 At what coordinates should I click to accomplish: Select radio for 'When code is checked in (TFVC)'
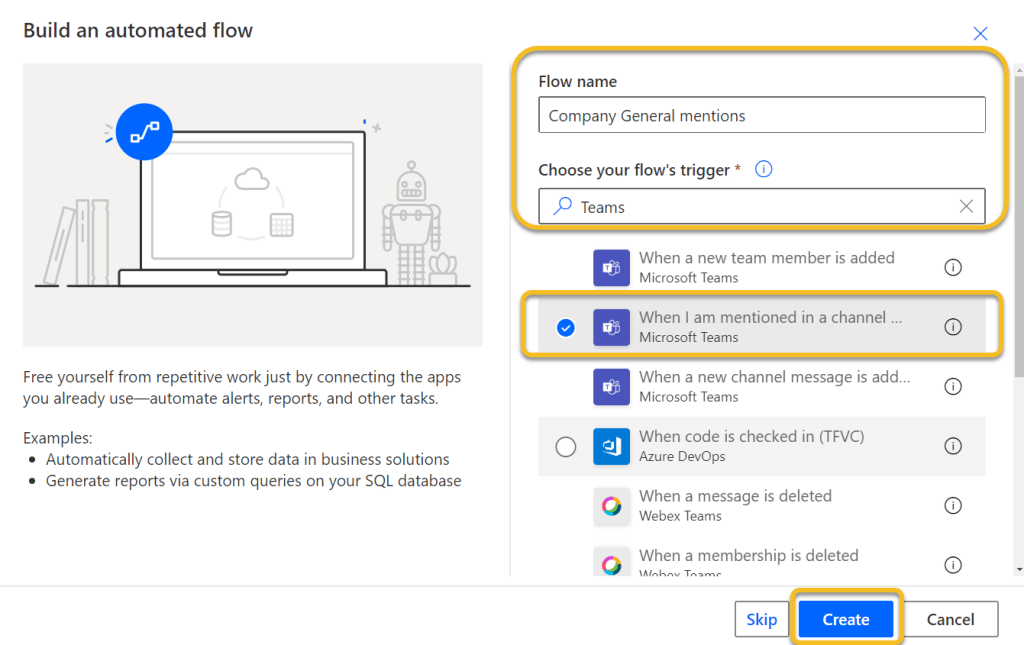pyautogui.click(x=566, y=446)
